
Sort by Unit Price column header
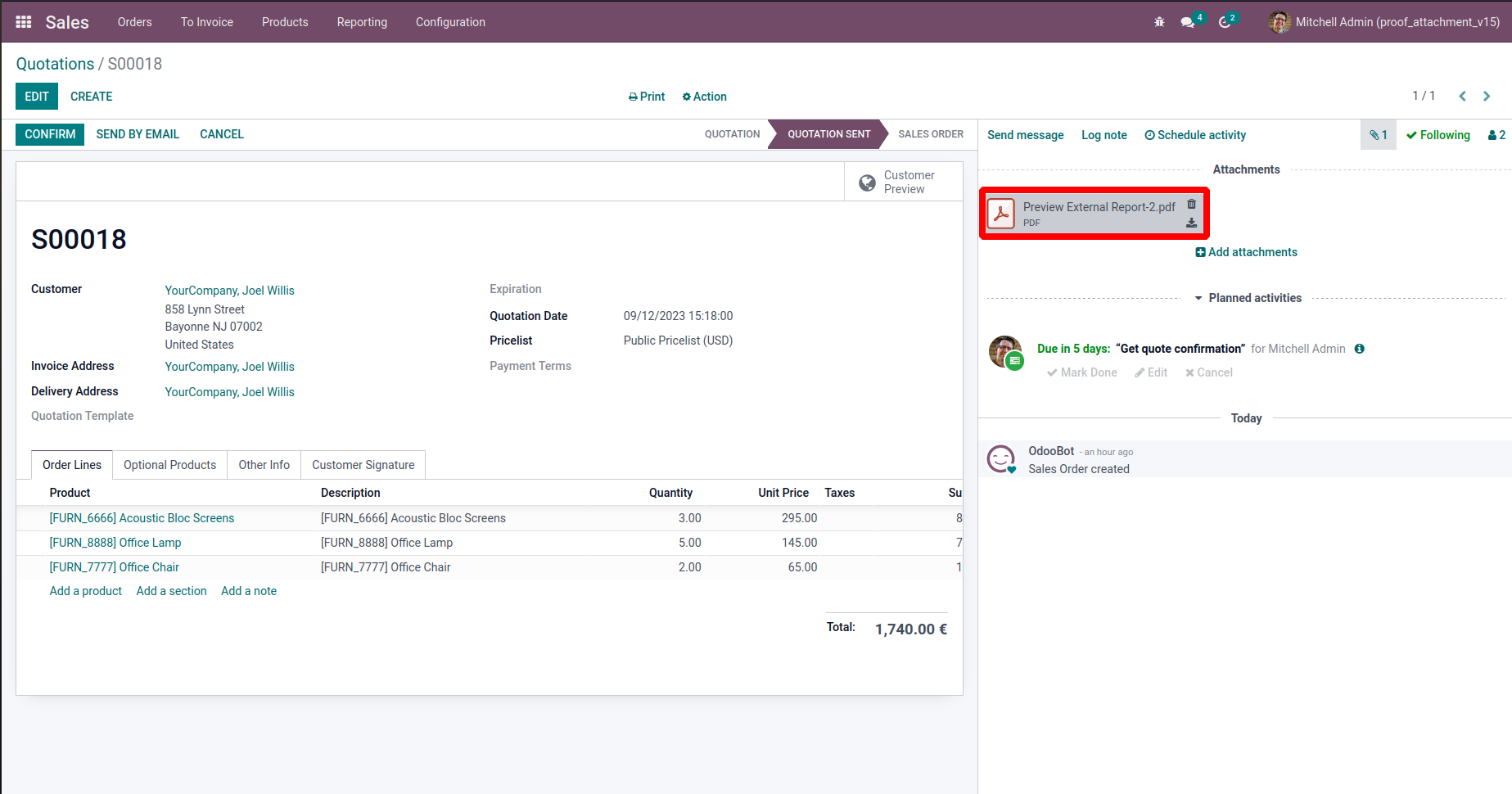coord(783,493)
